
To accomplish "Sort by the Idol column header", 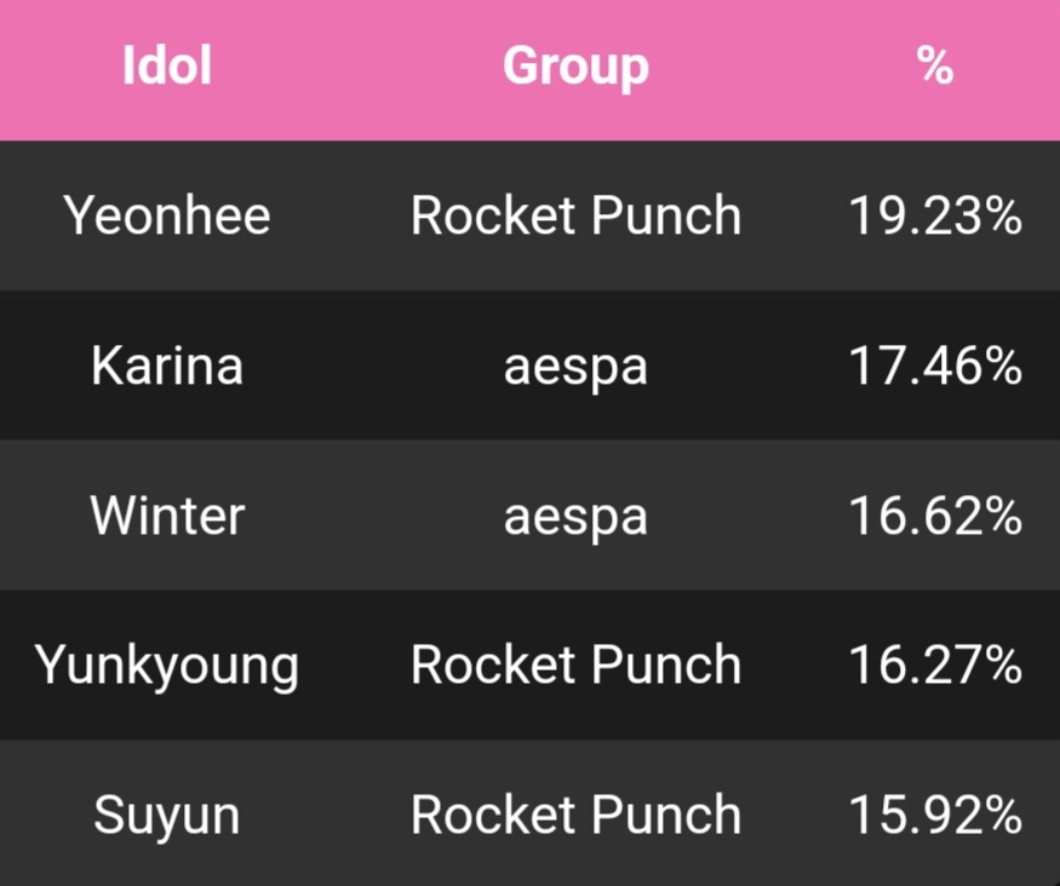I will [167, 67].
